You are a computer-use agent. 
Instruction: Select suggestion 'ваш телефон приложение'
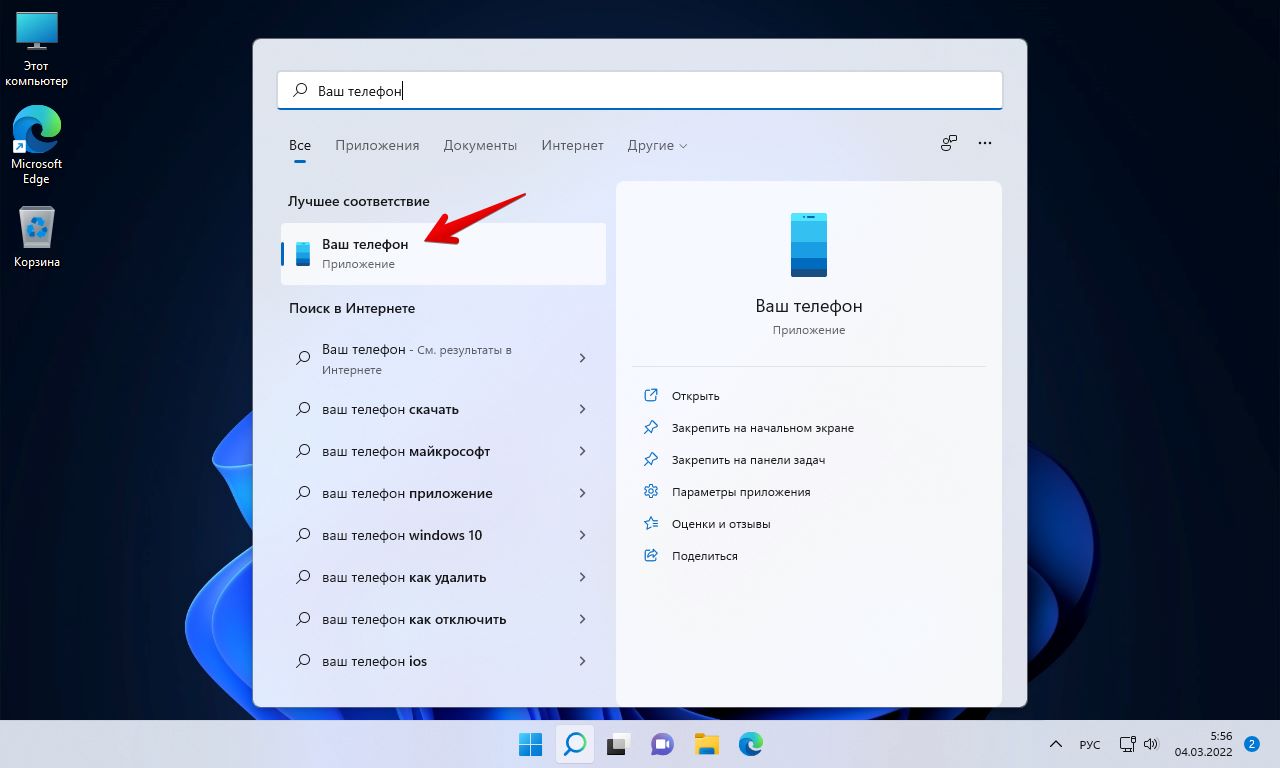tap(443, 493)
